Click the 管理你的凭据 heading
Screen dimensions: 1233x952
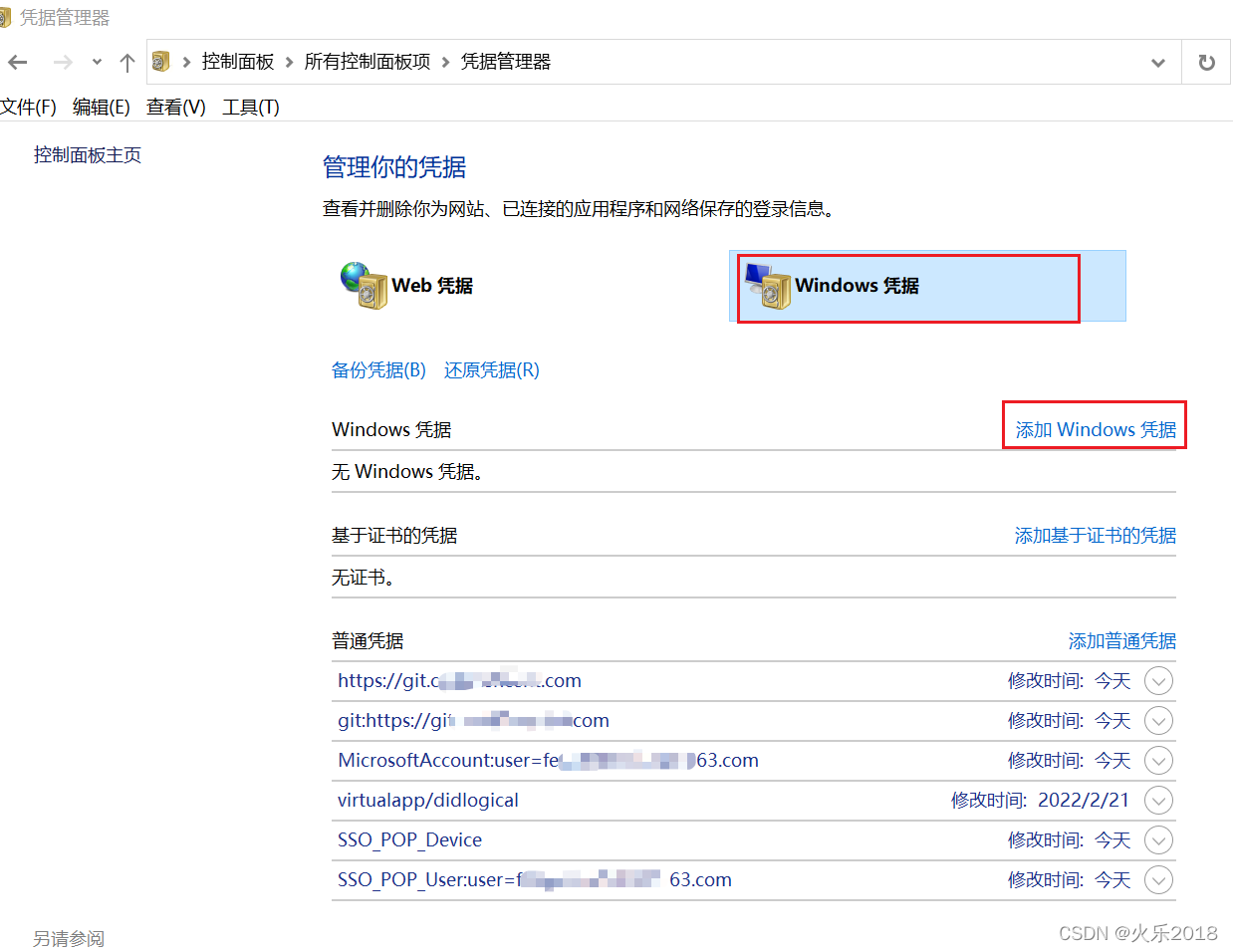click(x=394, y=167)
